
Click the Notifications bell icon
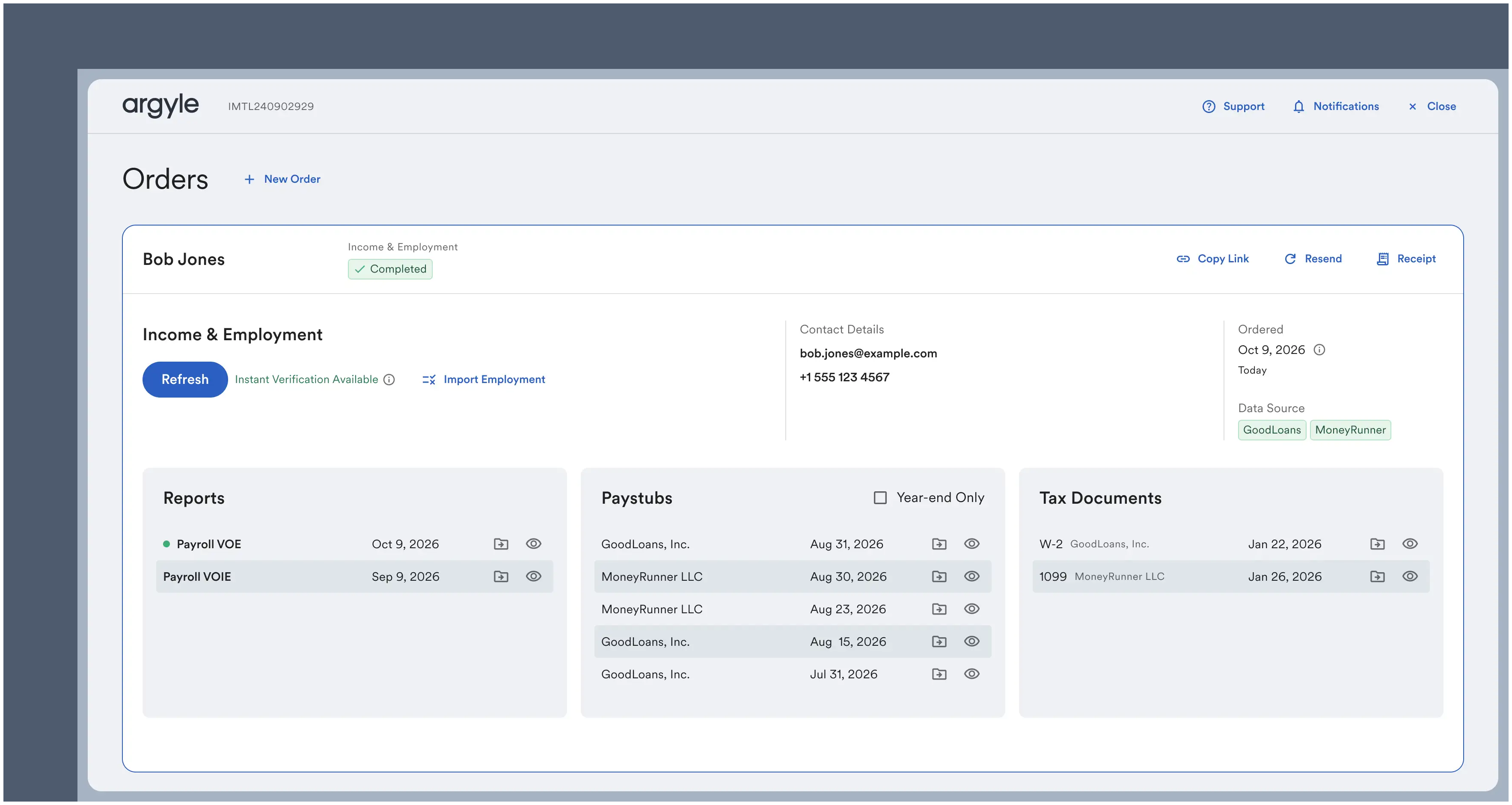[x=1298, y=106]
